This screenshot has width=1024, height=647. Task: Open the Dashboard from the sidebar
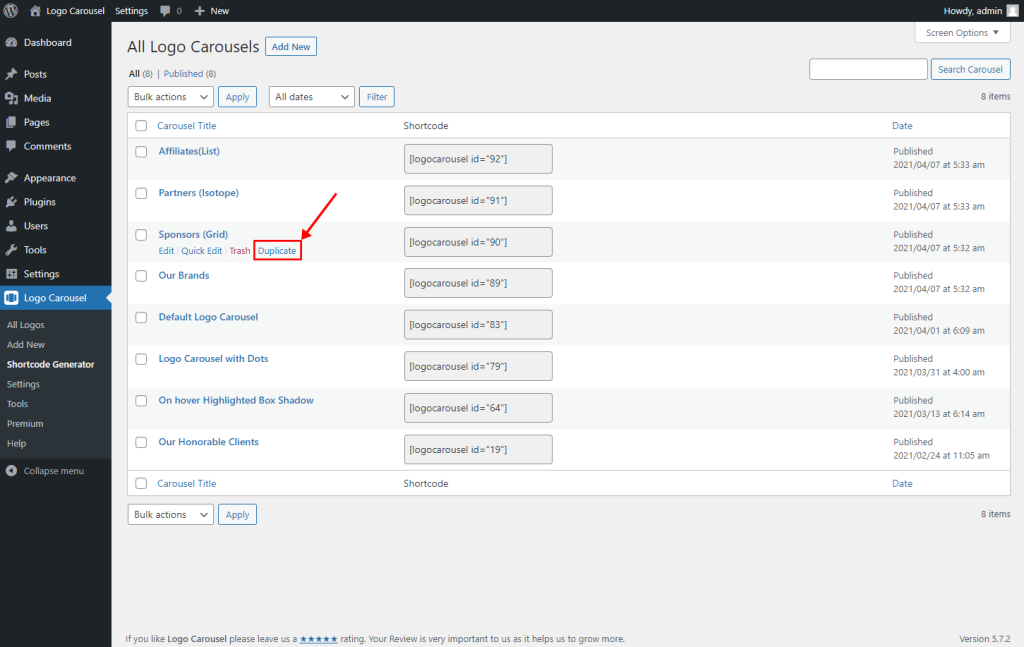point(47,42)
